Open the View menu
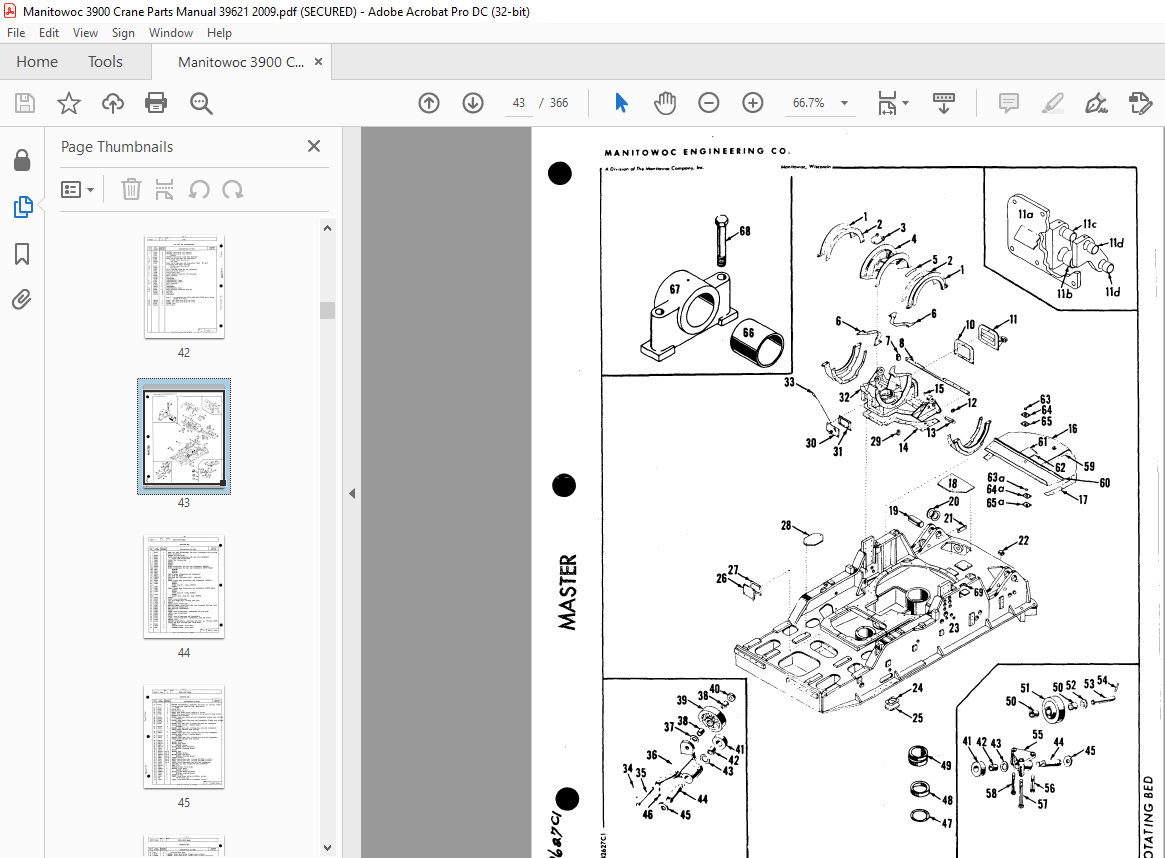The height and width of the screenshot is (858, 1165). (85, 33)
